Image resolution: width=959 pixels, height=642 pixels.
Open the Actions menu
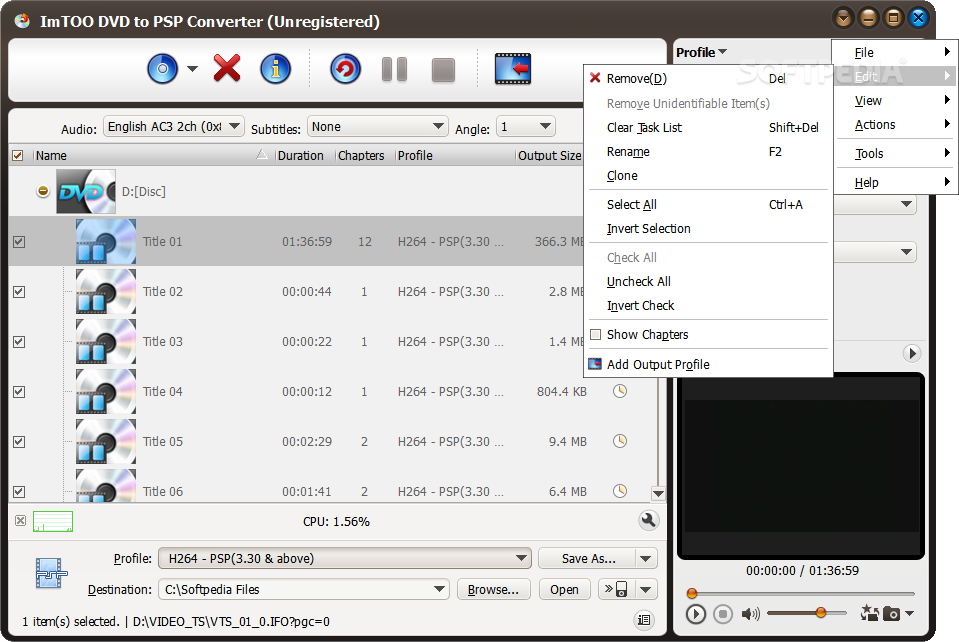coord(897,125)
